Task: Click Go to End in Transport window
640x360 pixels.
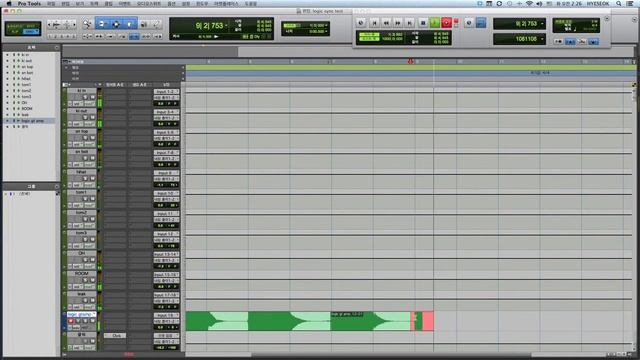Action: (x=410, y=23)
